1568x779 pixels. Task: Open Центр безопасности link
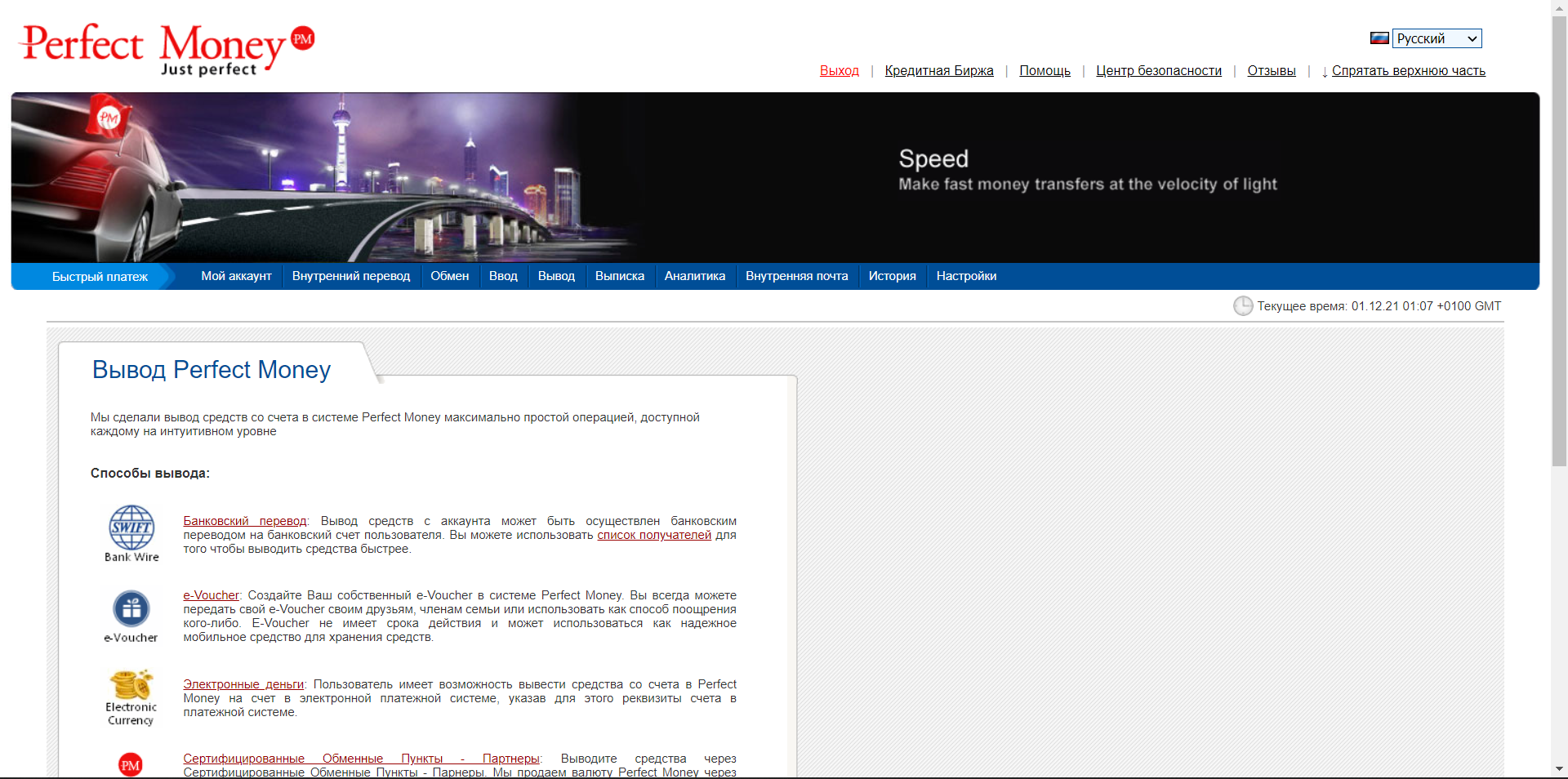[x=1159, y=71]
